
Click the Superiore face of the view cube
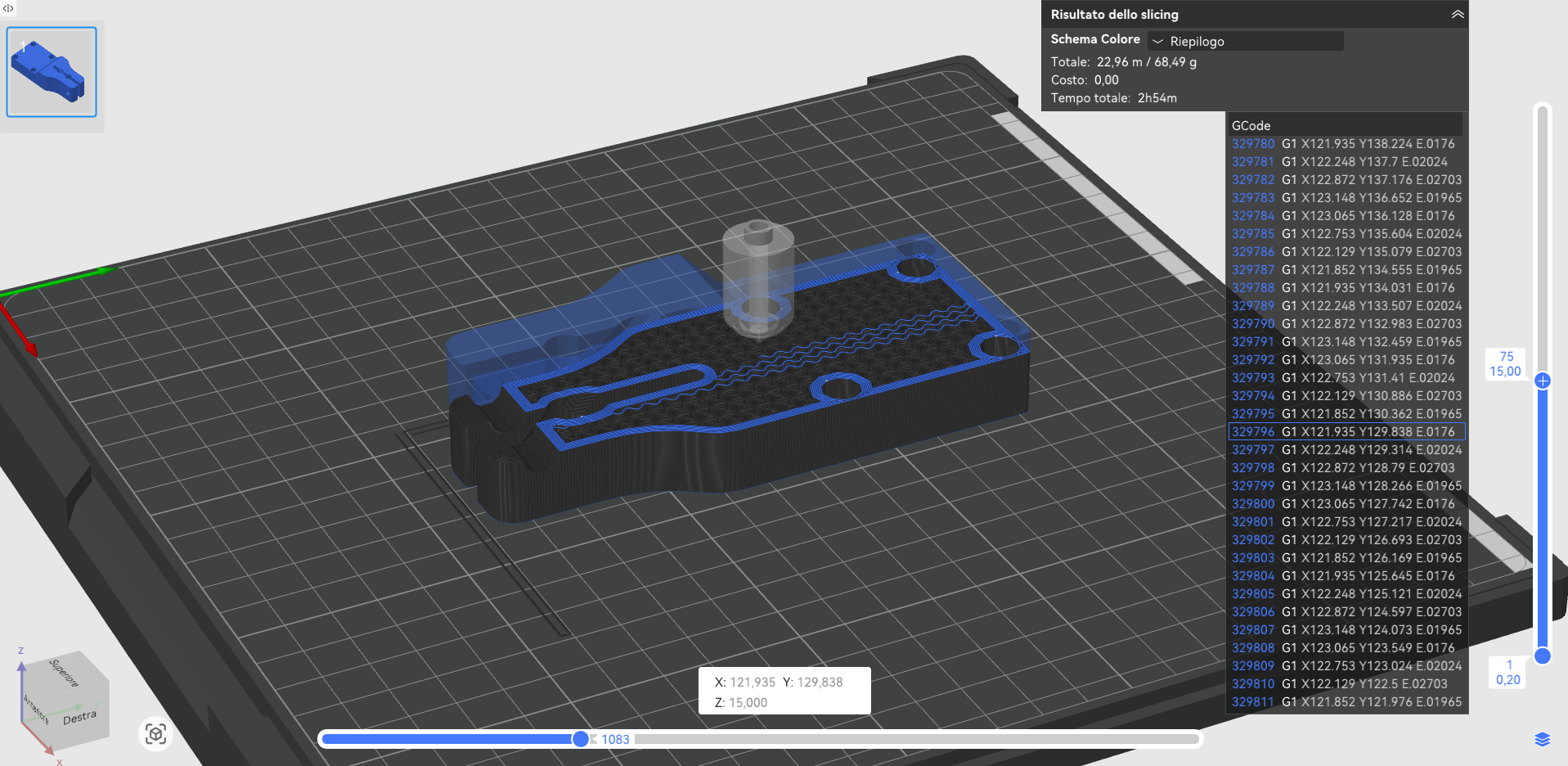65,673
